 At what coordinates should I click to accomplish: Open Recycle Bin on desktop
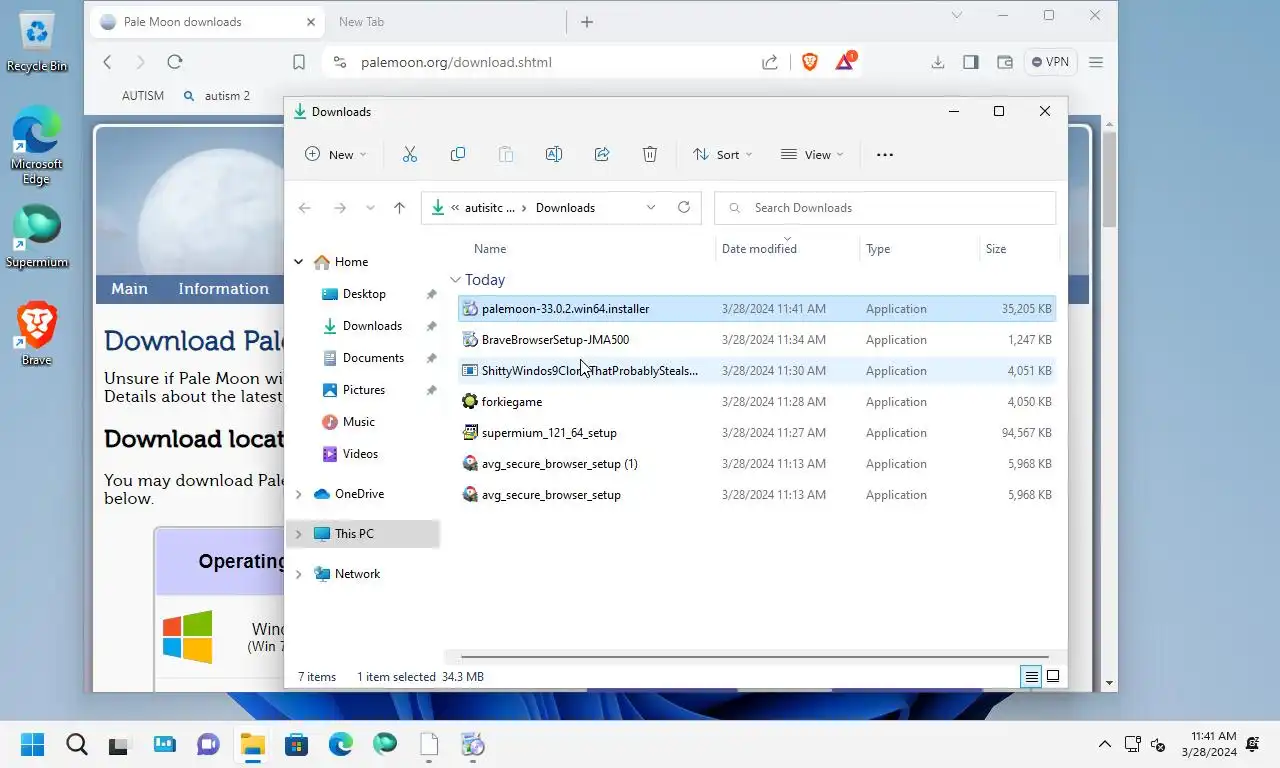click(37, 42)
